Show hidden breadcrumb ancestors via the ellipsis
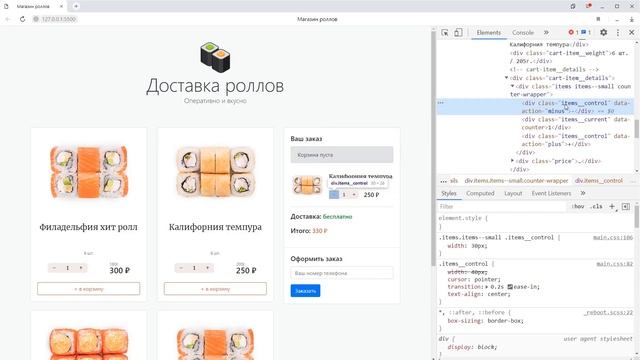The width and height of the screenshot is (640, 360). 444,180
